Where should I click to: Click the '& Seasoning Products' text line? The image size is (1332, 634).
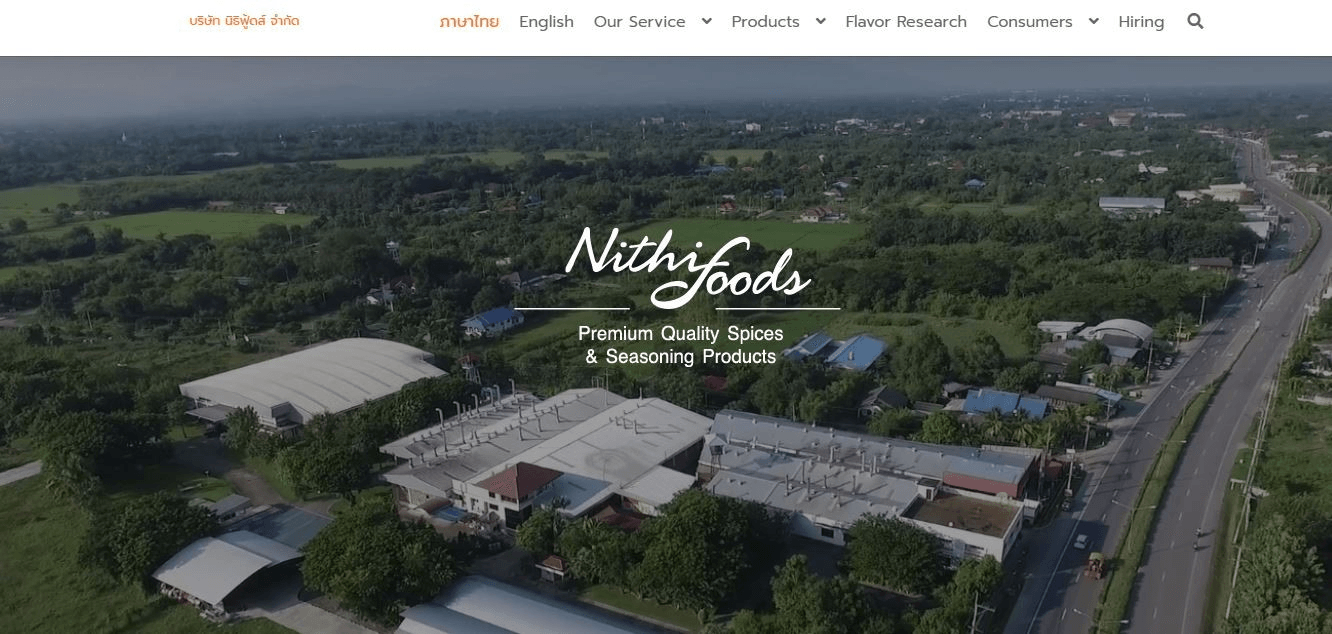pyautogui.click(x=681, y=357)
